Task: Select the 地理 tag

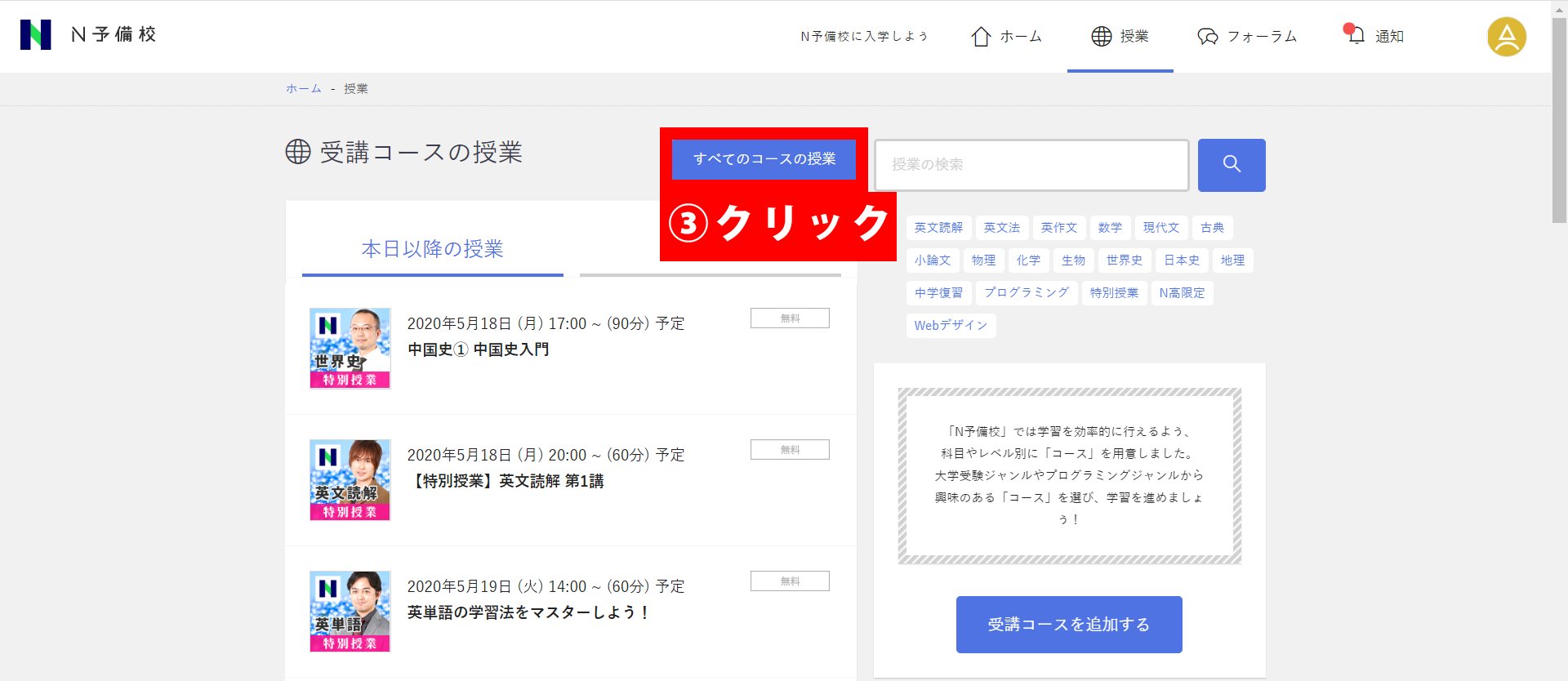Action: click(x=1232, y=260)
